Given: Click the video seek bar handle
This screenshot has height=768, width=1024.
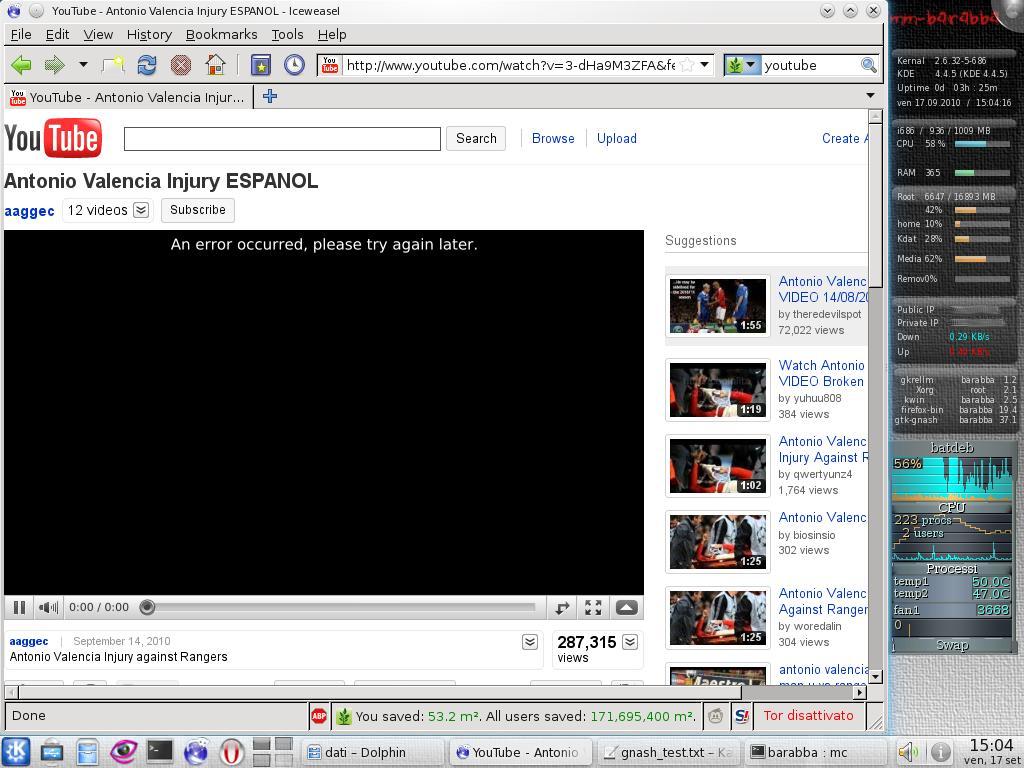Looking at the screenshot, I should click(148, 607).
